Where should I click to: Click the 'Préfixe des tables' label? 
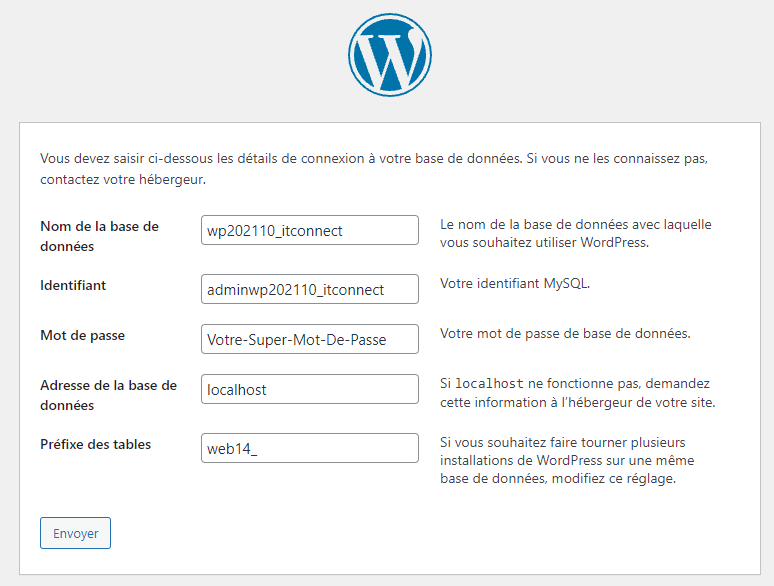(x=95, y=444)
